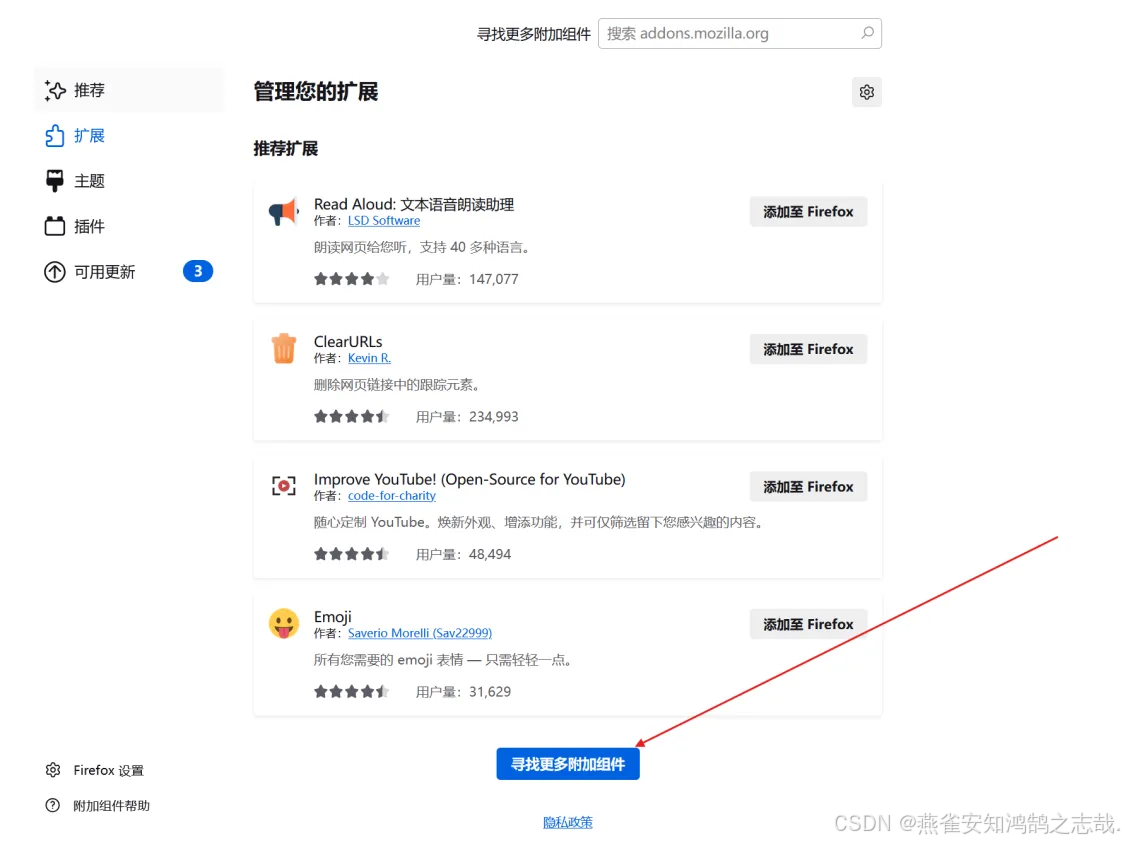Click the blue 寻找更多附加组件 button
Viewport: 1125px width, 843px height.
[x=568, y=764]
